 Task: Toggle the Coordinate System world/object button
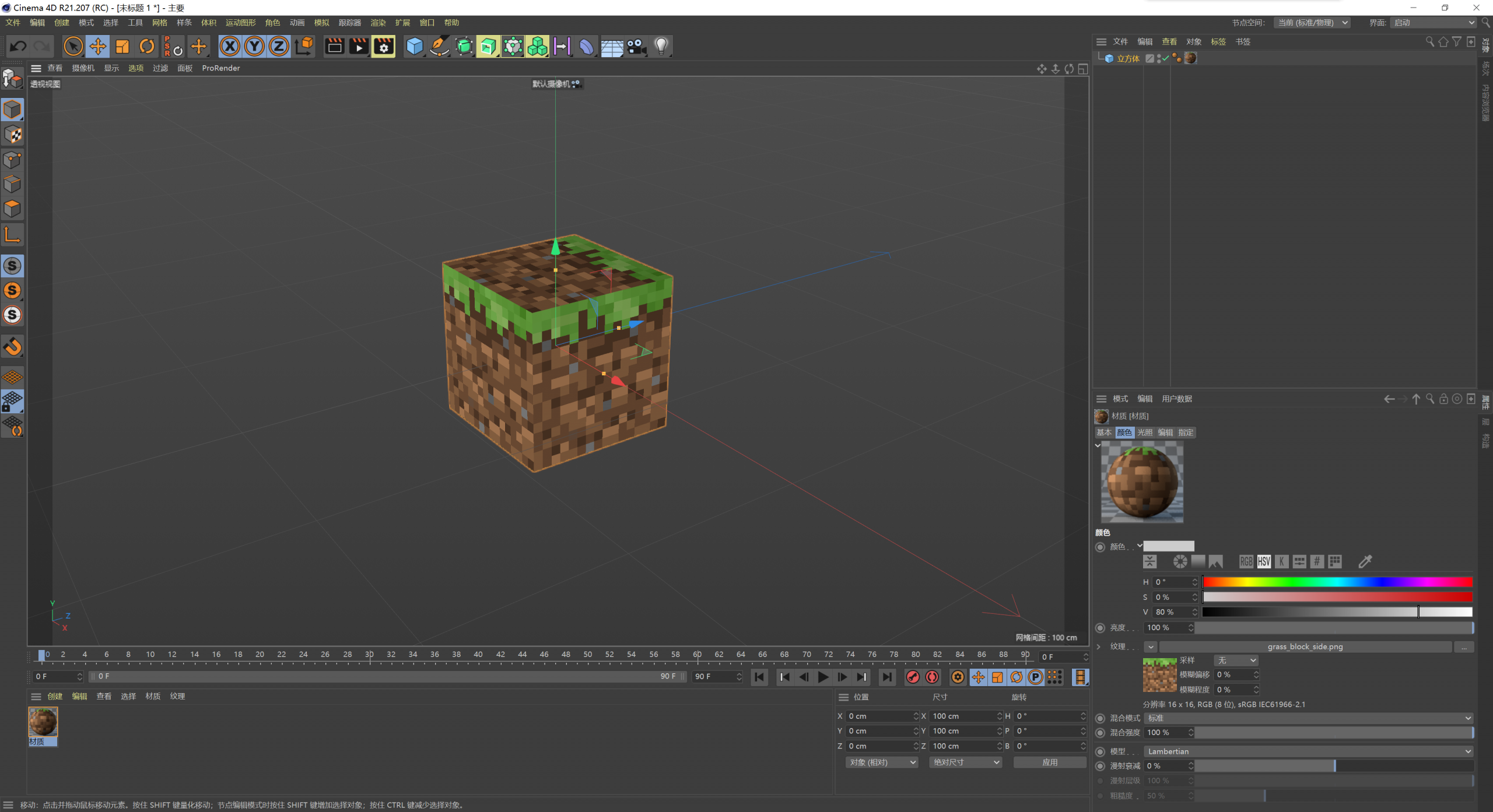pos(304,46)
